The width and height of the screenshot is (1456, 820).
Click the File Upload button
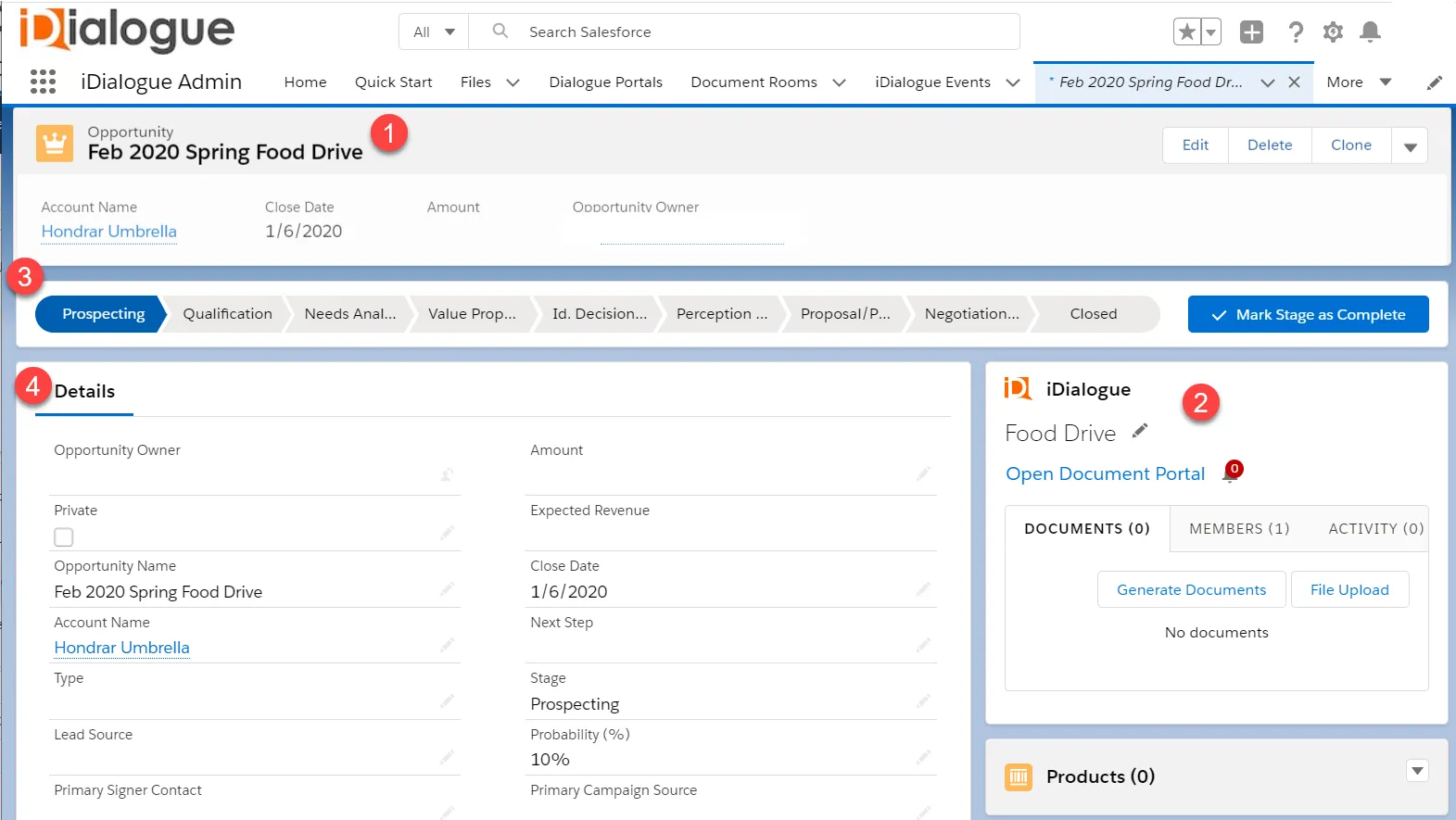1349,589
